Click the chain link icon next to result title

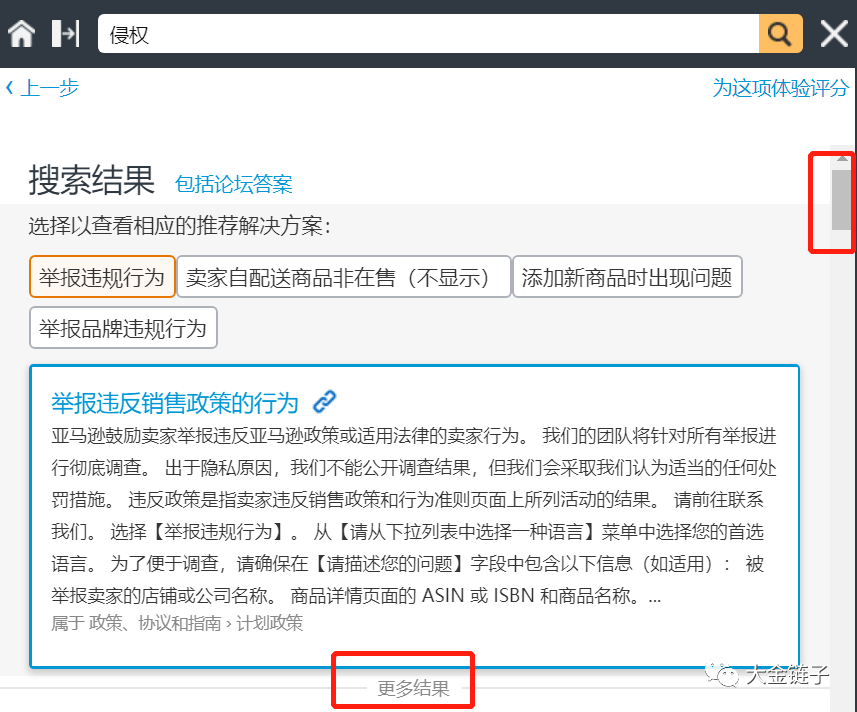click(x=324, y=403)
